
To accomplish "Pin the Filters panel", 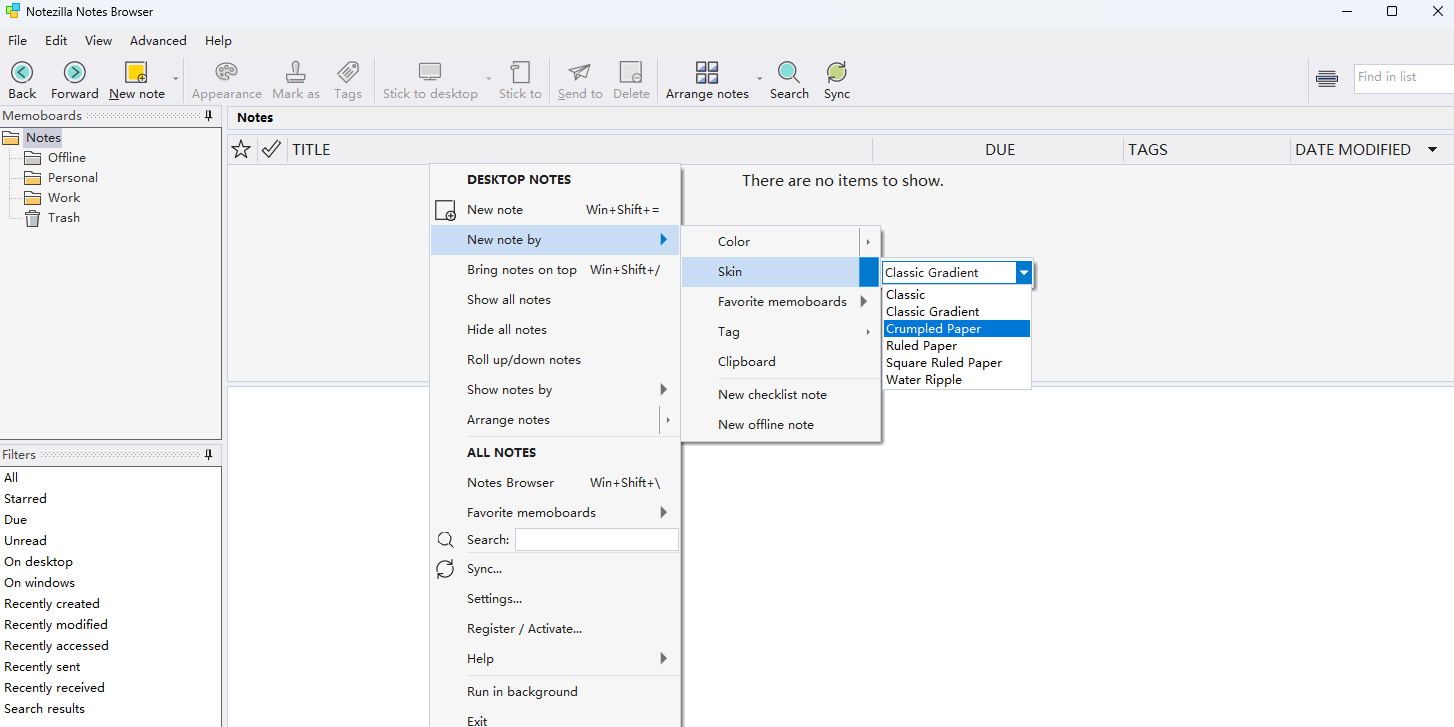I will coord(209,455).
